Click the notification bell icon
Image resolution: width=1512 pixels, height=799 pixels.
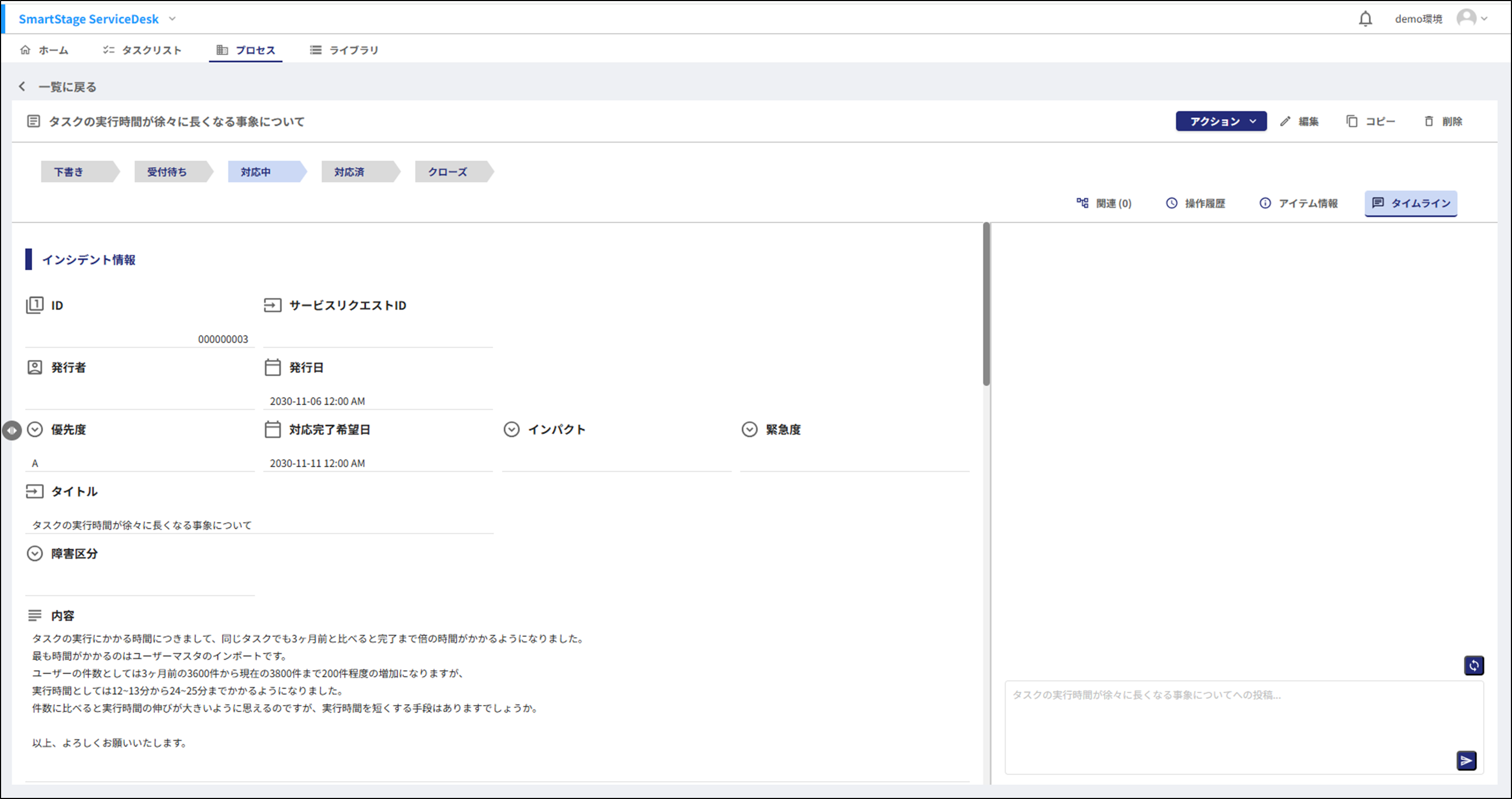click(1365, 19)
